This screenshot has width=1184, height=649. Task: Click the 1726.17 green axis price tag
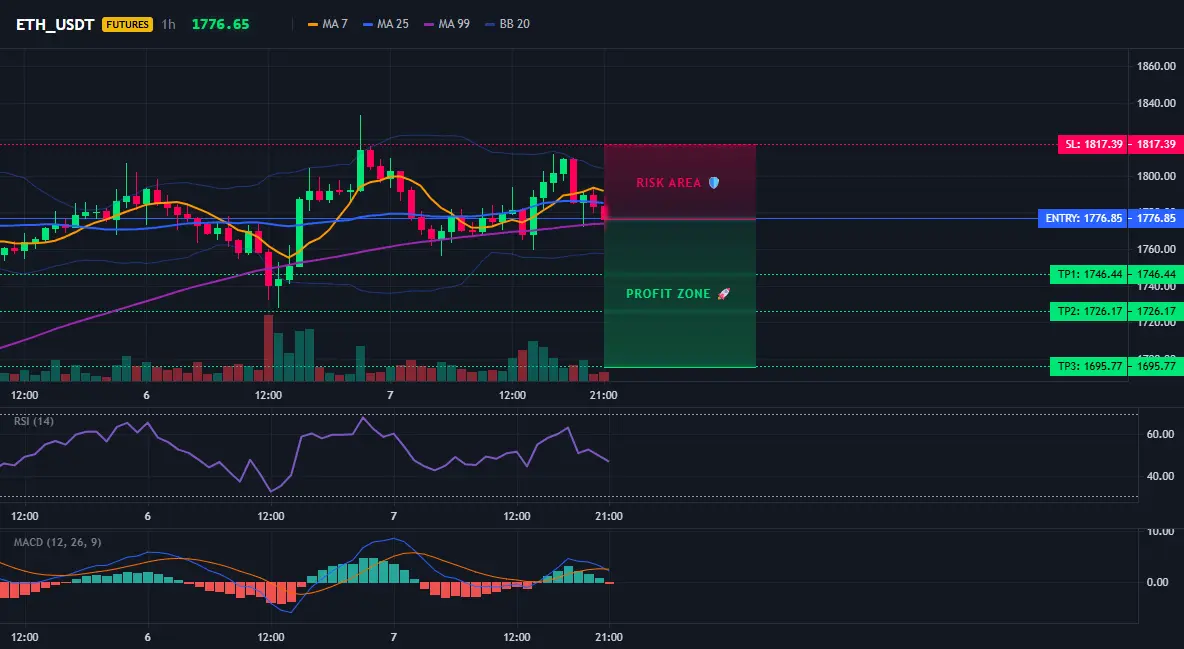(x=1155, y=311)
